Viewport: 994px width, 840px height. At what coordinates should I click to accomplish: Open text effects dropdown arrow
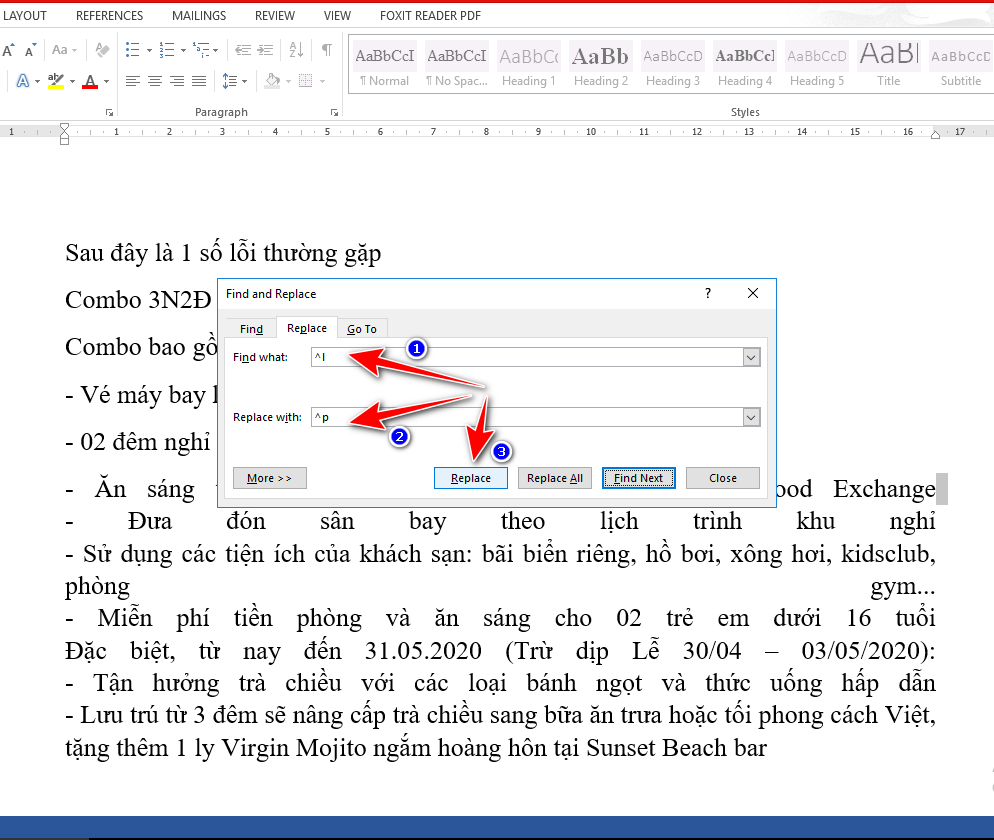tap(37, 82)
